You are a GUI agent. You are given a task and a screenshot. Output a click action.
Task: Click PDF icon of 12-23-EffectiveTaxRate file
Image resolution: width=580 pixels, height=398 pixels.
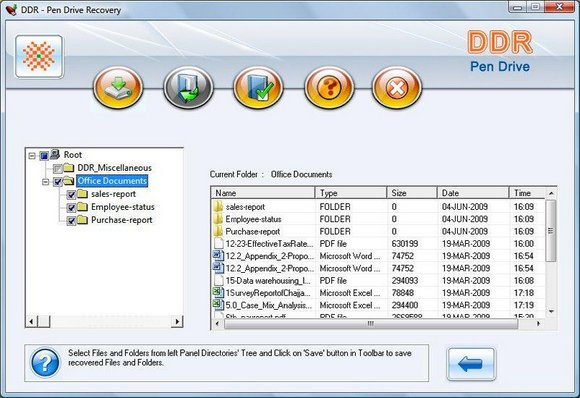point(219,243)
